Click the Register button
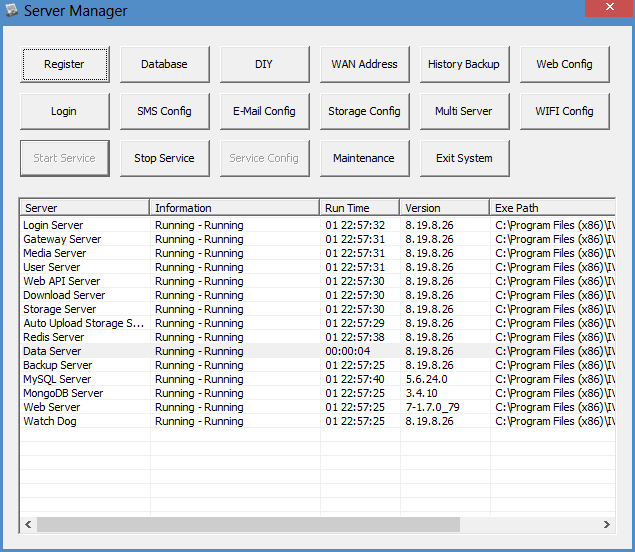This screenshot has width=635, height=552. [x=64, y=64]
